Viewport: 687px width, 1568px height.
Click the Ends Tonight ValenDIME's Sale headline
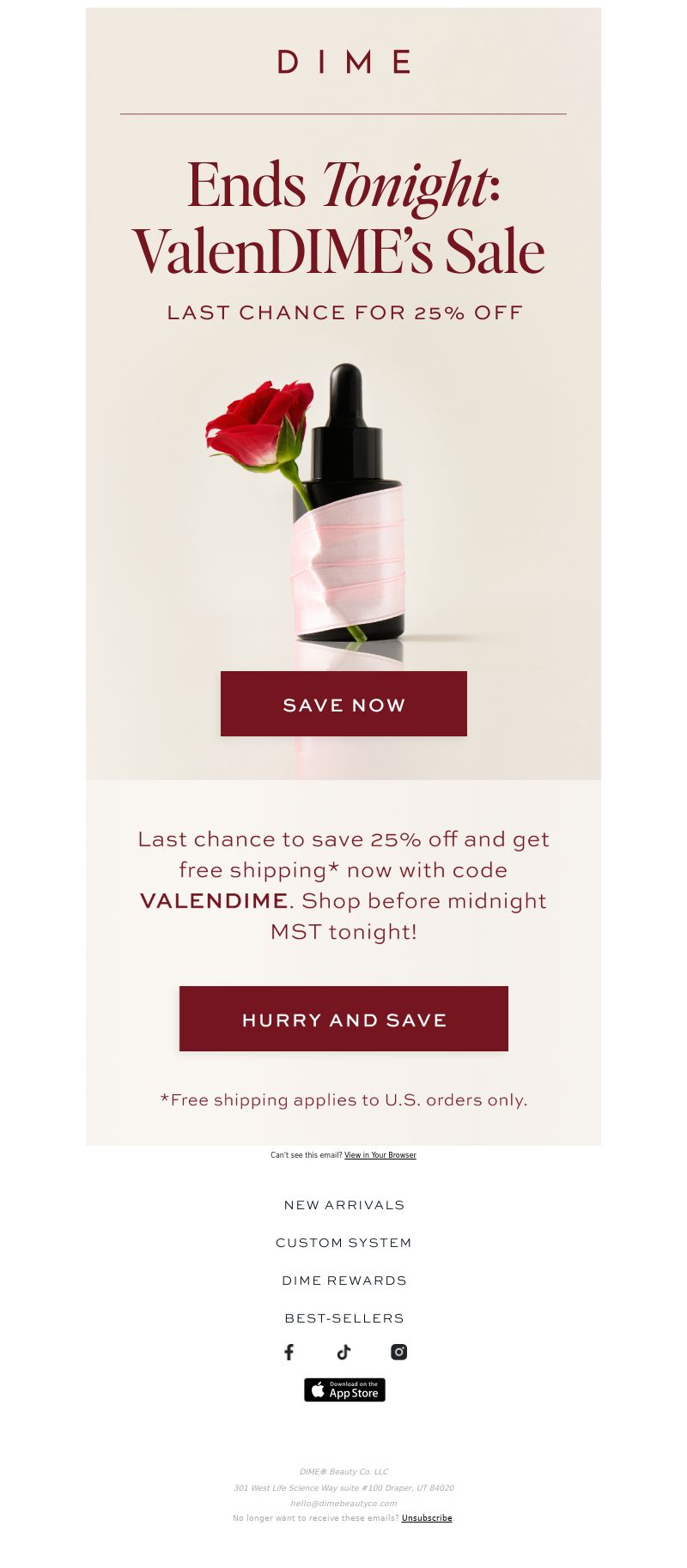(341, 218)
